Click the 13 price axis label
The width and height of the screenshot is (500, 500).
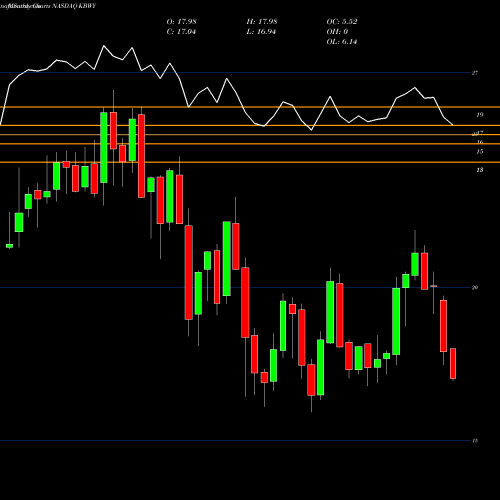point(480,170)
